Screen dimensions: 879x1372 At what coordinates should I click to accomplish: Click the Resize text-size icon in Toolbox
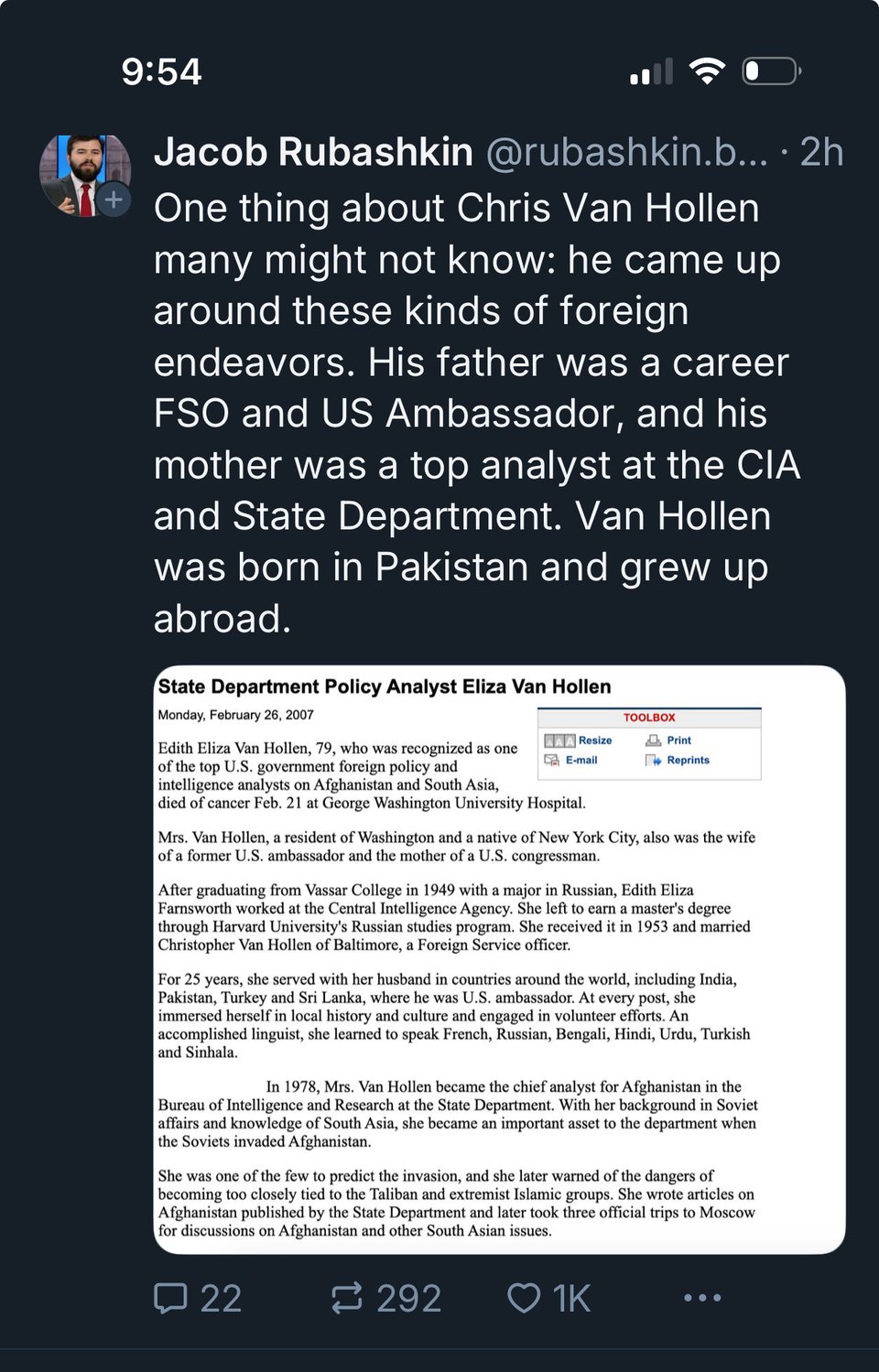559,740
